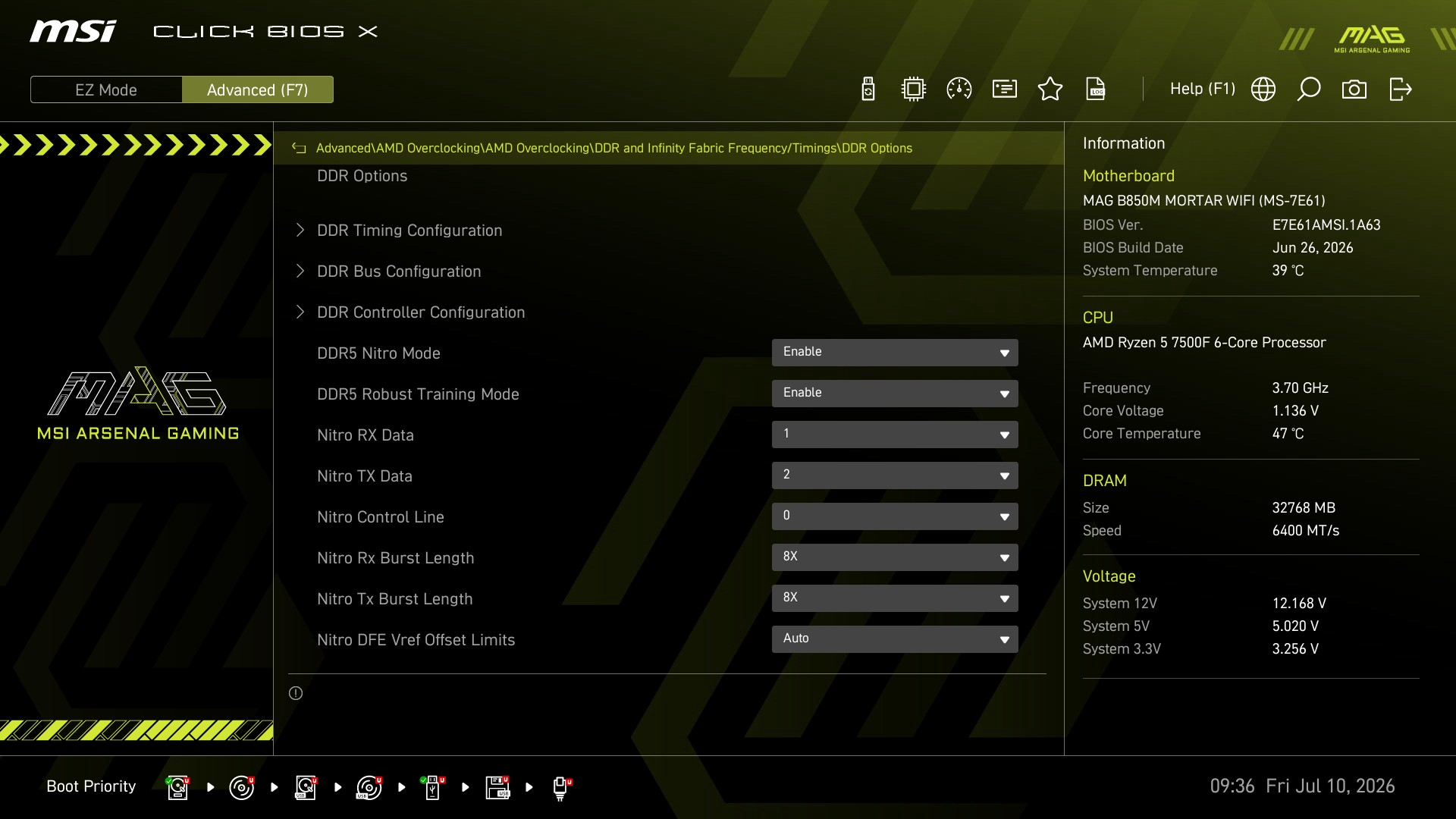Open the speedometer gauge toolbar icon
The height and width of the screenshot is (819, 1456).
click(959, 89)
